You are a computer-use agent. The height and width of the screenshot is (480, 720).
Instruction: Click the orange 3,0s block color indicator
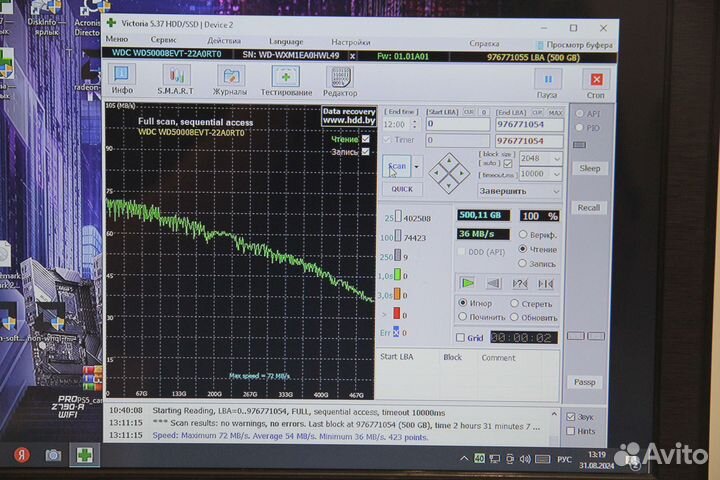397,294
